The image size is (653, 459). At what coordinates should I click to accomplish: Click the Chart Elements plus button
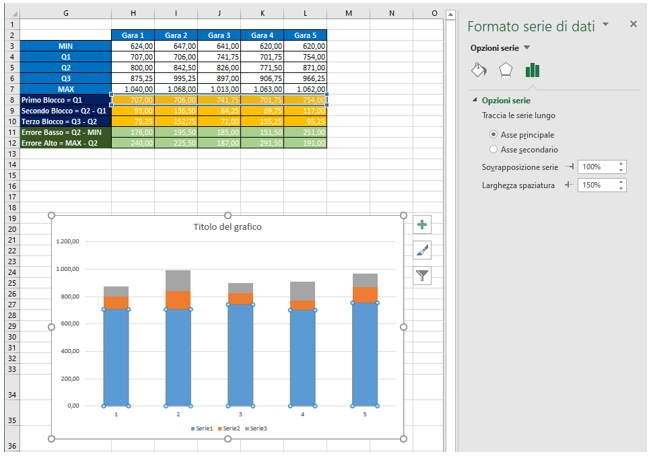423,225
